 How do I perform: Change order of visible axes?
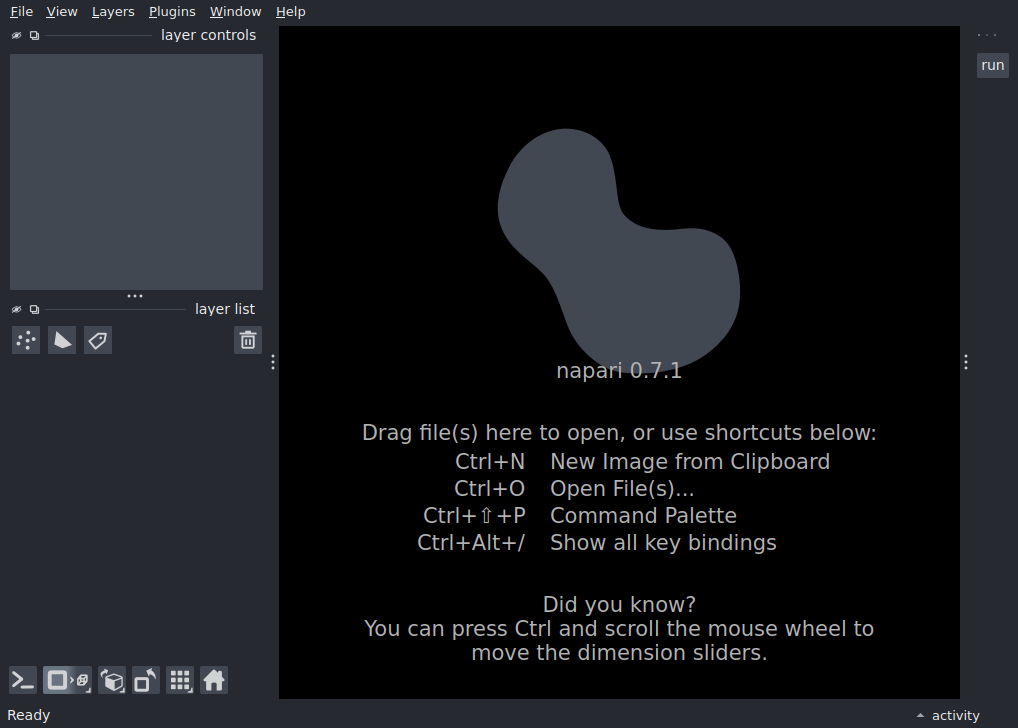tap(112, 681)
